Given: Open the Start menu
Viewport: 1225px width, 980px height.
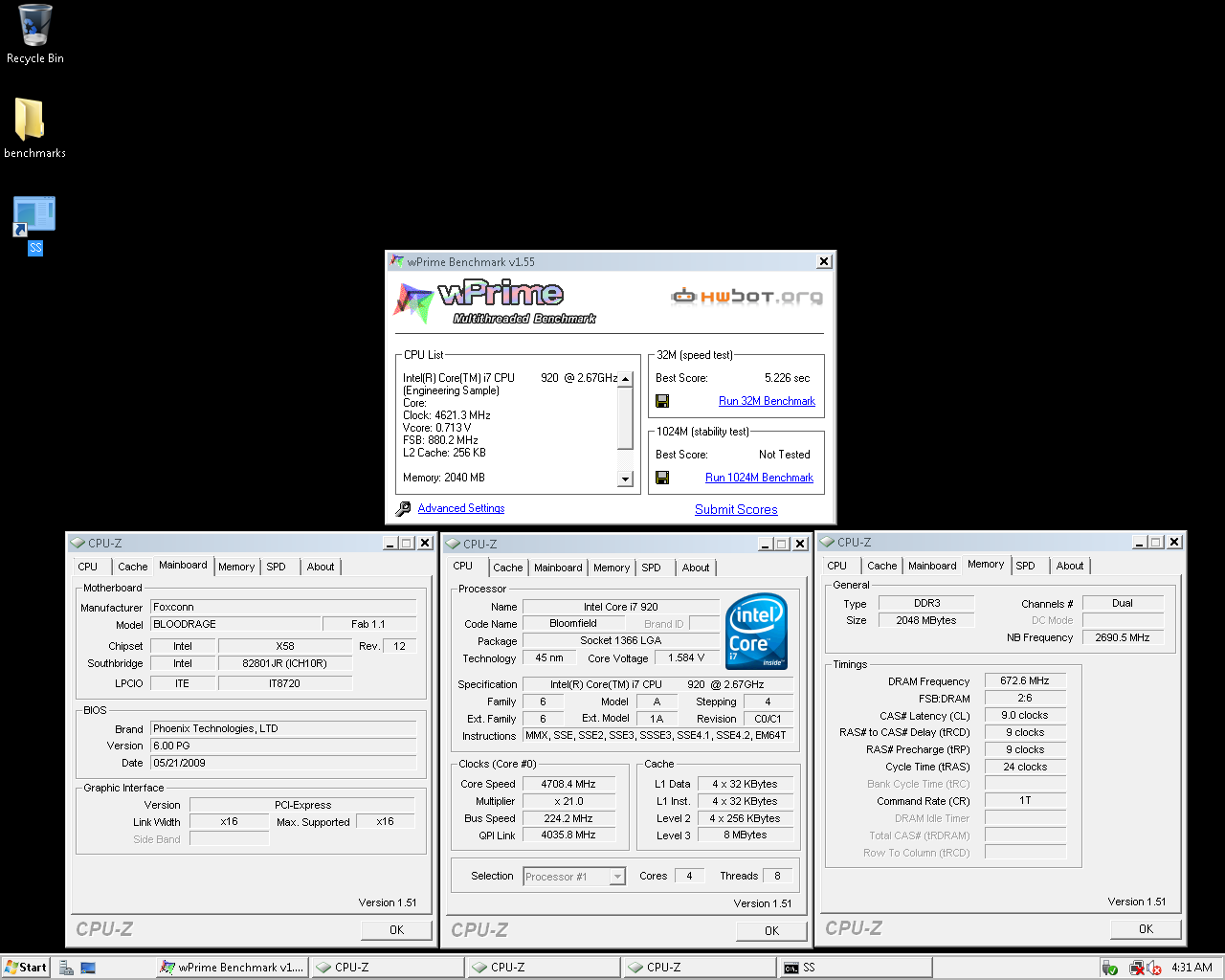Looking at the screenshot, I should coord(26,968).
